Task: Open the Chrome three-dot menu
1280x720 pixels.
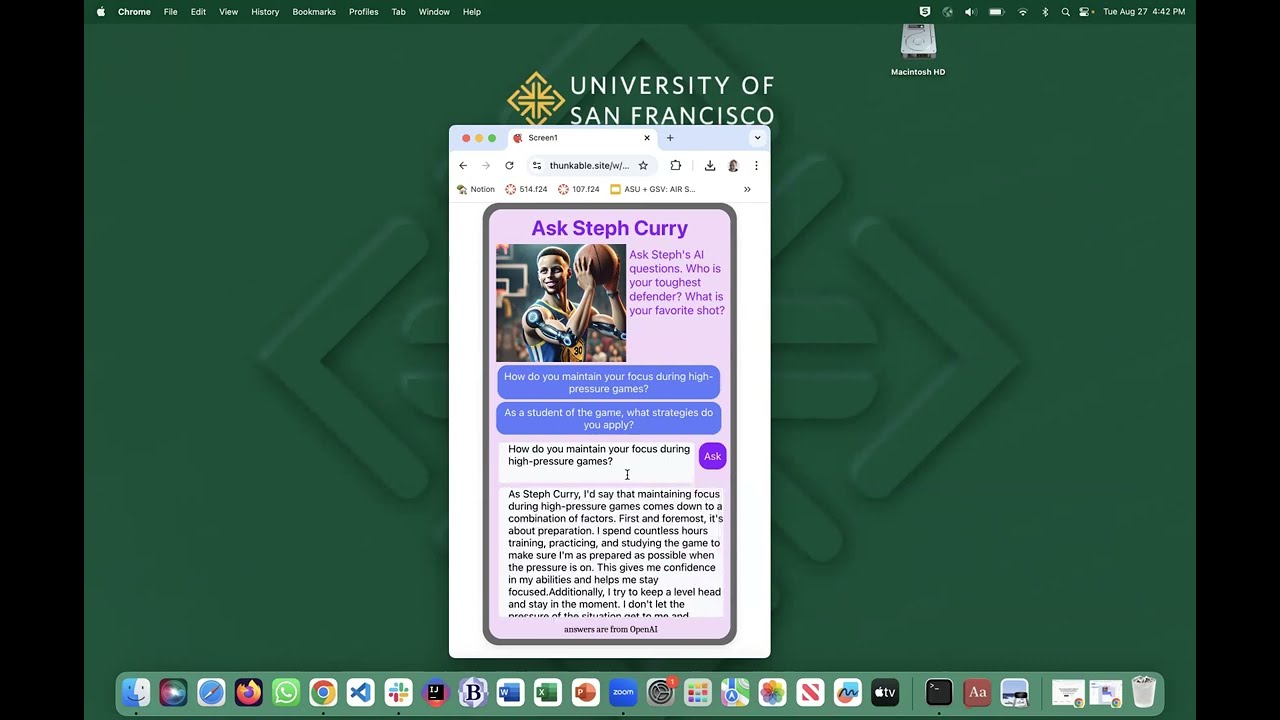Action: (x=756, y=166)
